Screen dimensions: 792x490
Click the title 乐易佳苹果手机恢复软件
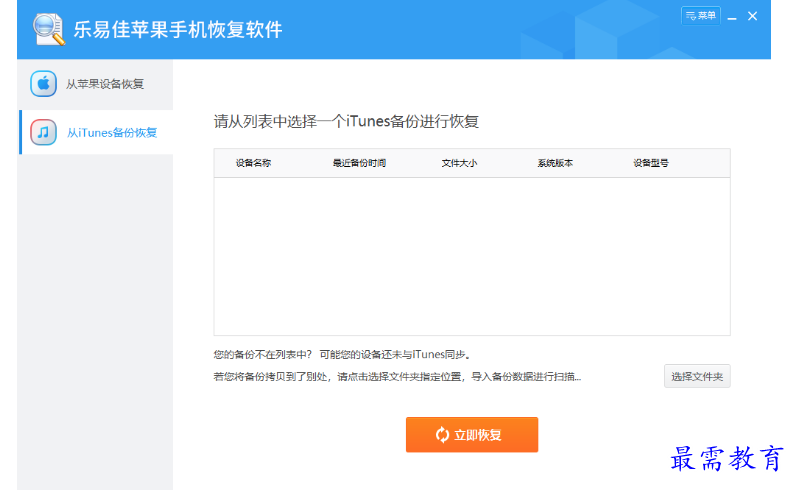tap(178, 29)
